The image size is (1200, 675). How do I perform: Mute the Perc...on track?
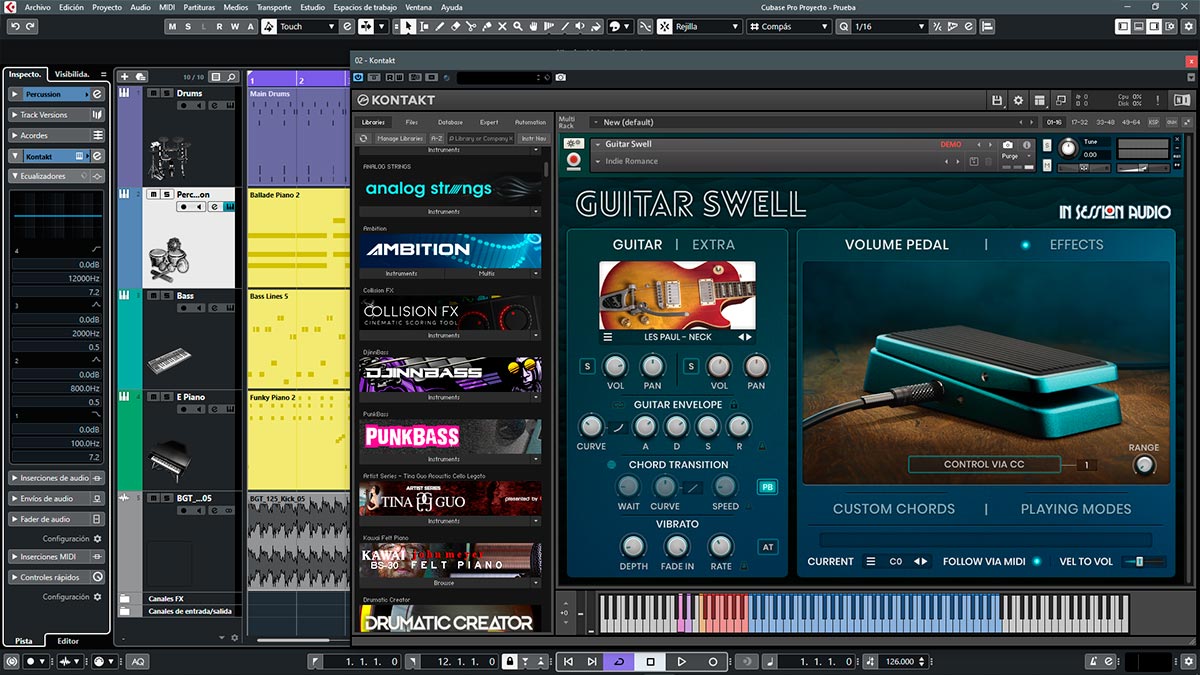pos(153,194)
